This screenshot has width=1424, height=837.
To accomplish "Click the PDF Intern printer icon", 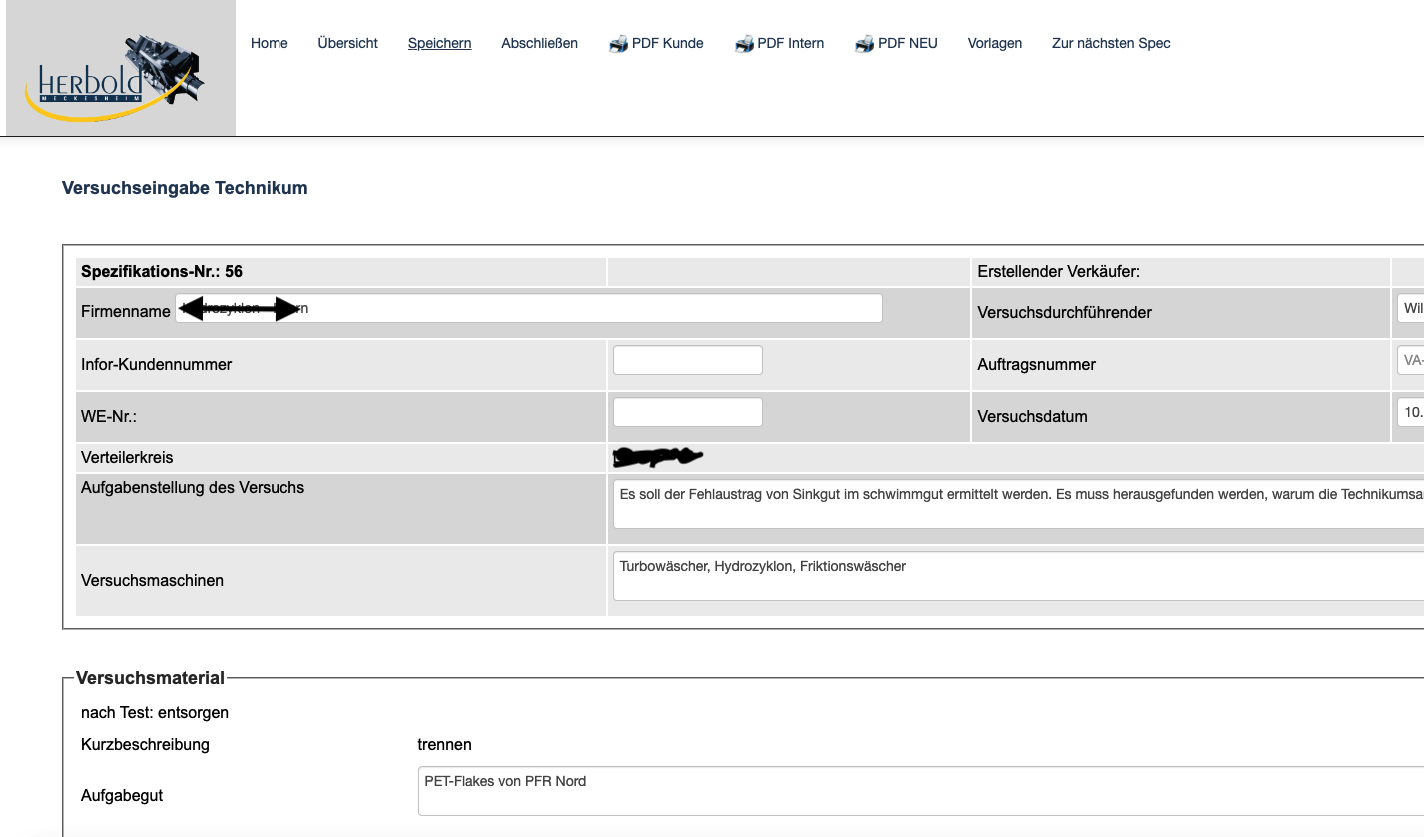I will (x=742, y=43).
